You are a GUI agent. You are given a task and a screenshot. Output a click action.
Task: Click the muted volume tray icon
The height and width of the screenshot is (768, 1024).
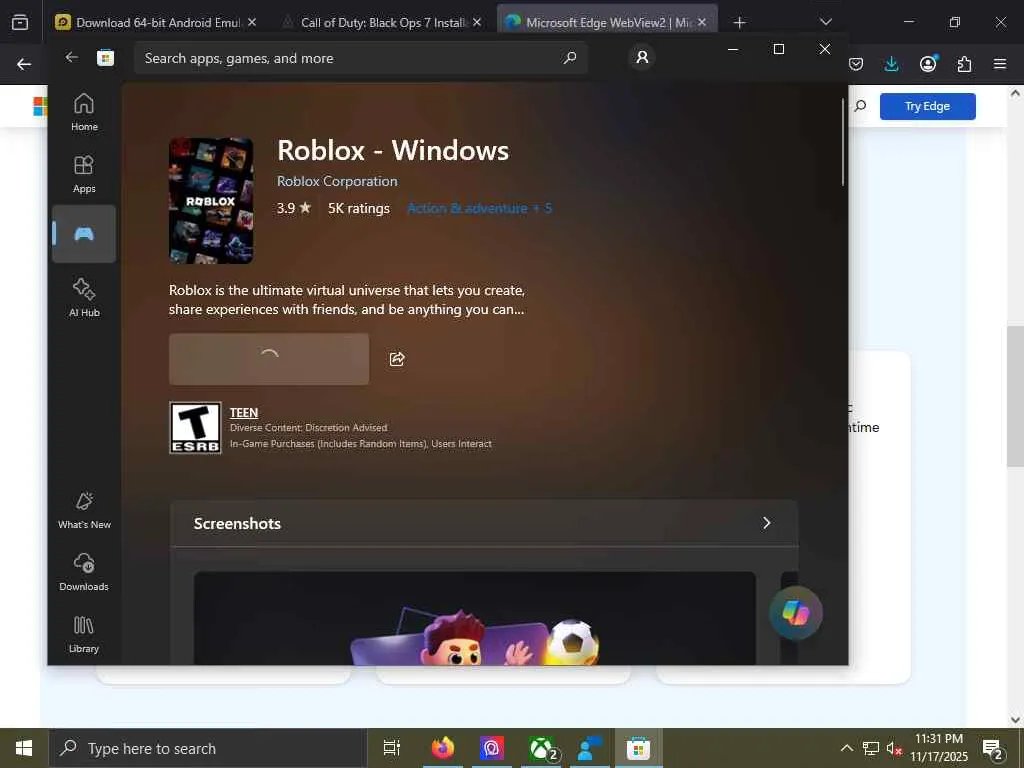[x=894, y=748]
